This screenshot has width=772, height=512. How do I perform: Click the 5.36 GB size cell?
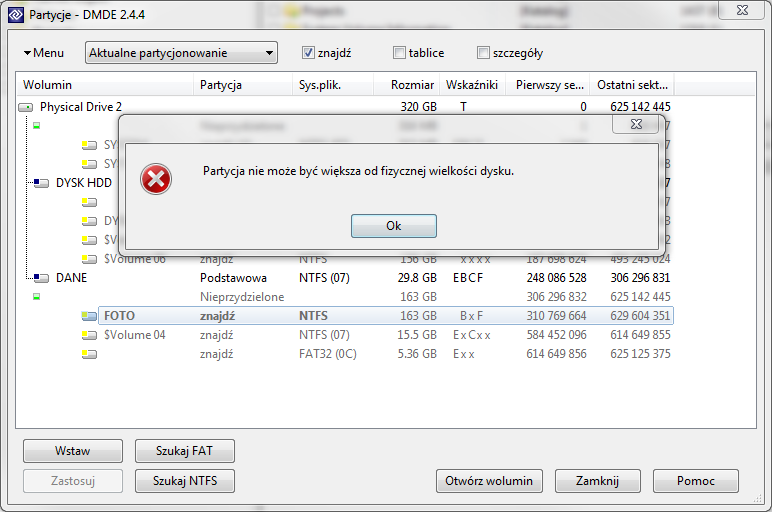point(417,354)
